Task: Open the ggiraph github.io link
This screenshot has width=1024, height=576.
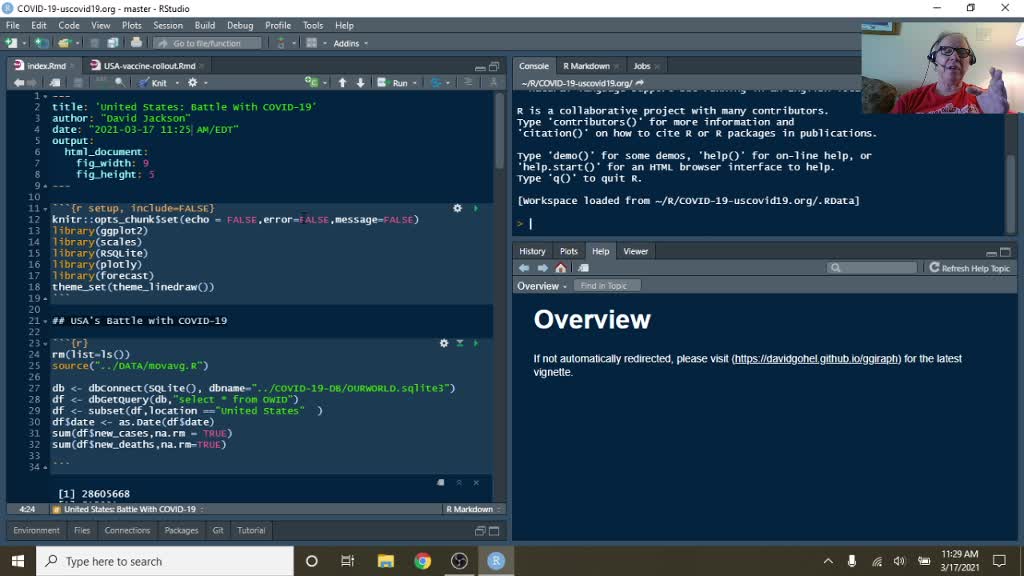Action: click(x=816, y=359)
